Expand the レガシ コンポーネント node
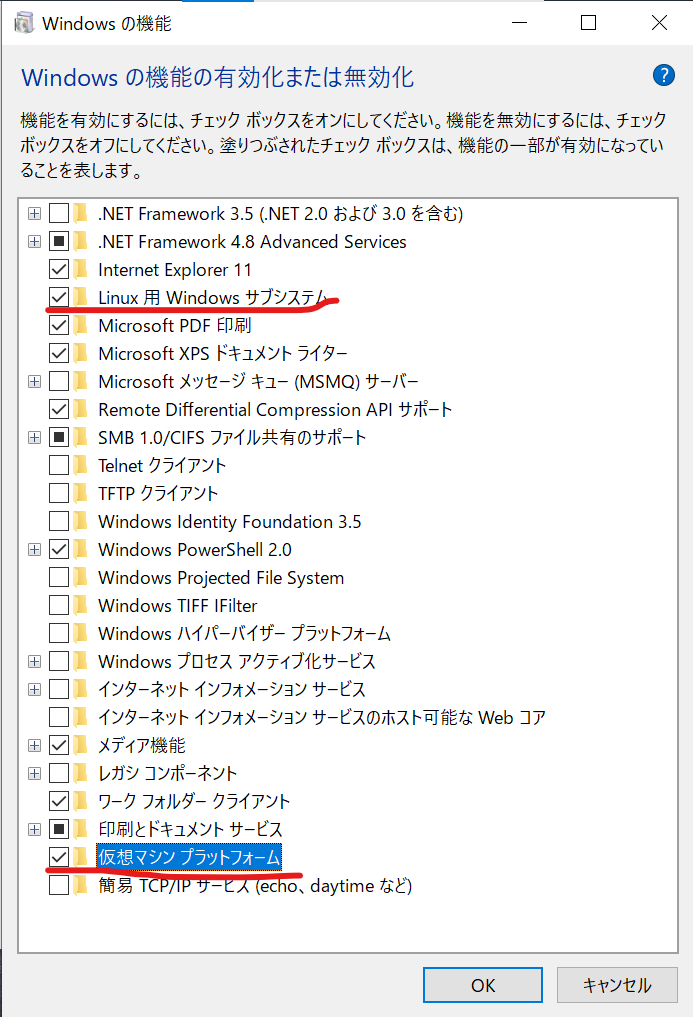Screen dimensions: 693x1017 [34, 773]
